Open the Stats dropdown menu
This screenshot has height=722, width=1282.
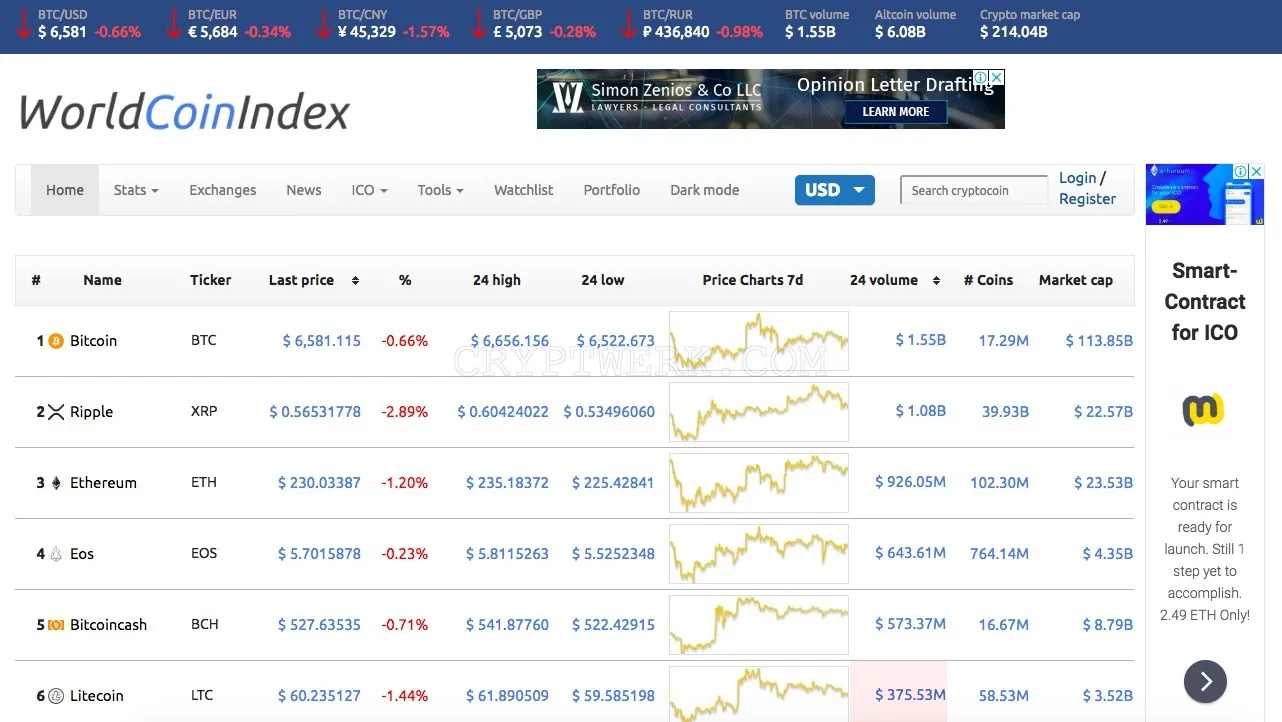click(x=136, y=190)
